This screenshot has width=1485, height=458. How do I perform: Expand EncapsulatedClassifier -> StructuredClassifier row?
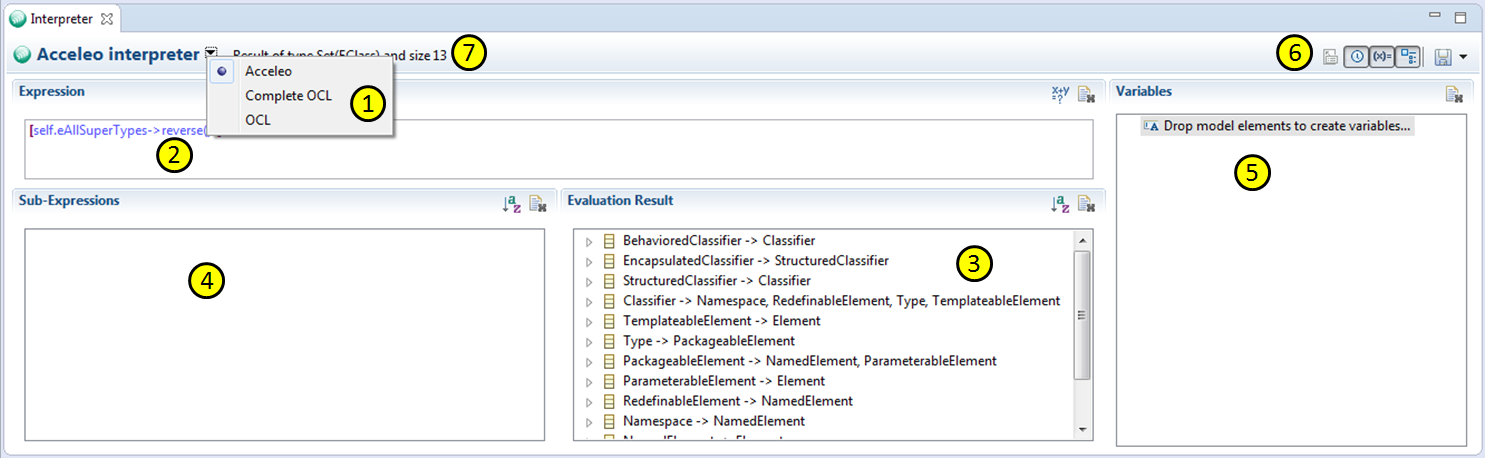[589, 261]
